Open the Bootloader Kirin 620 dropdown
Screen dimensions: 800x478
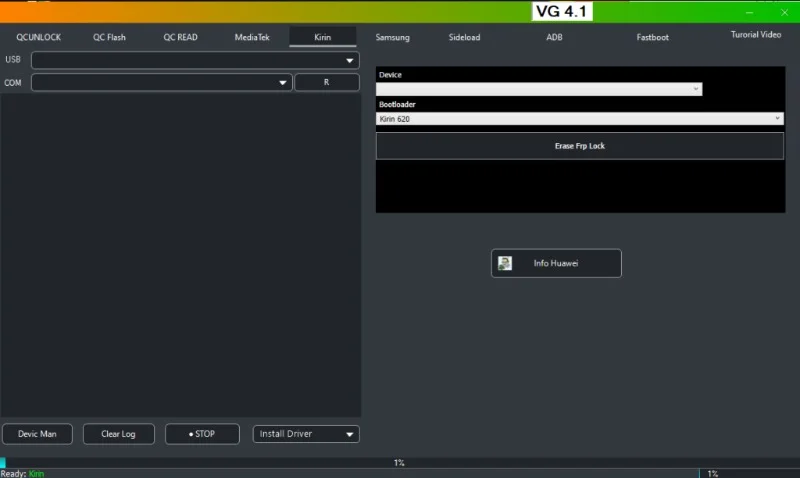(580, 119)
